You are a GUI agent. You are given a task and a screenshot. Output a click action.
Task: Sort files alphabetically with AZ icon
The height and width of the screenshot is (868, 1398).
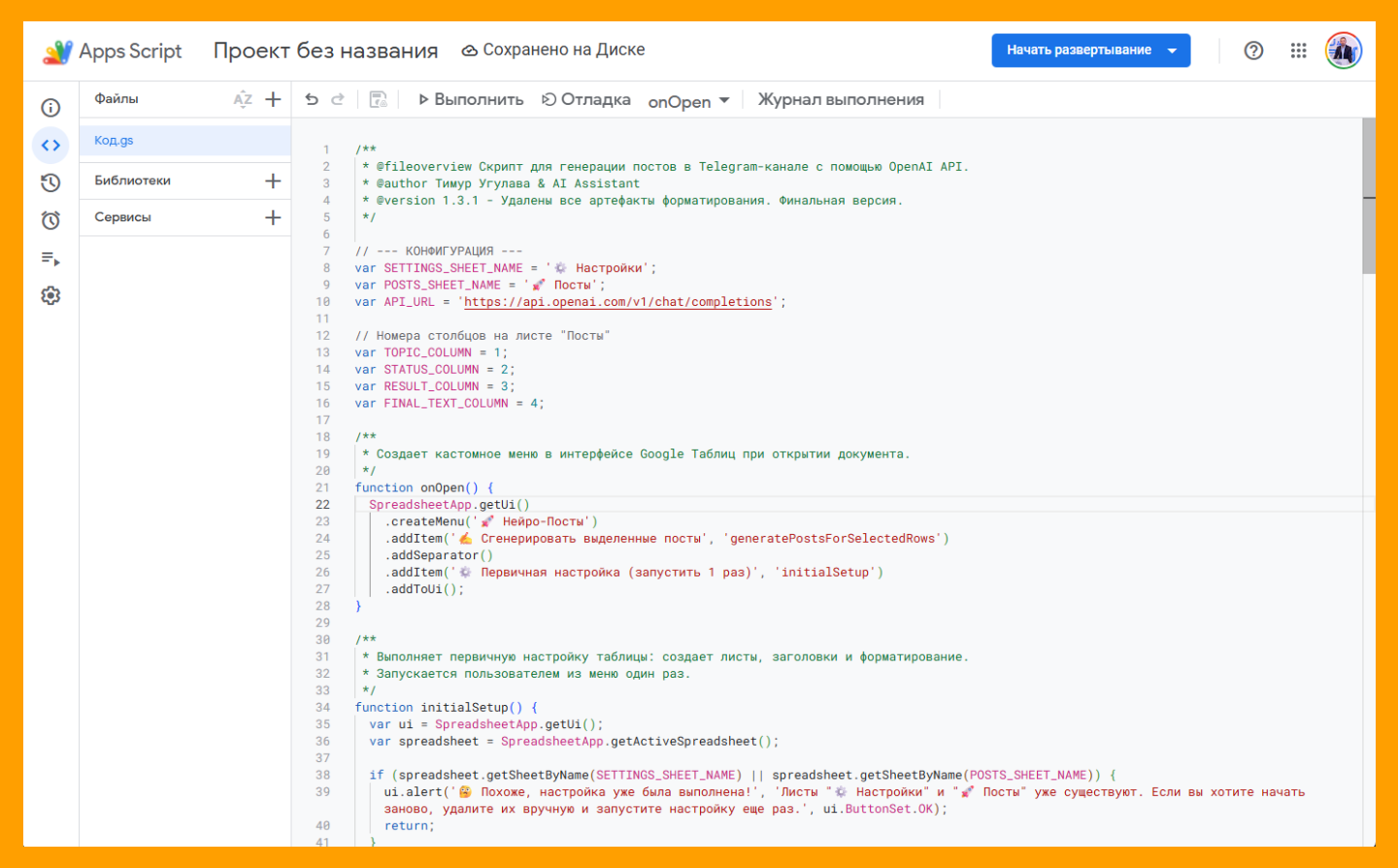(243, 99)
